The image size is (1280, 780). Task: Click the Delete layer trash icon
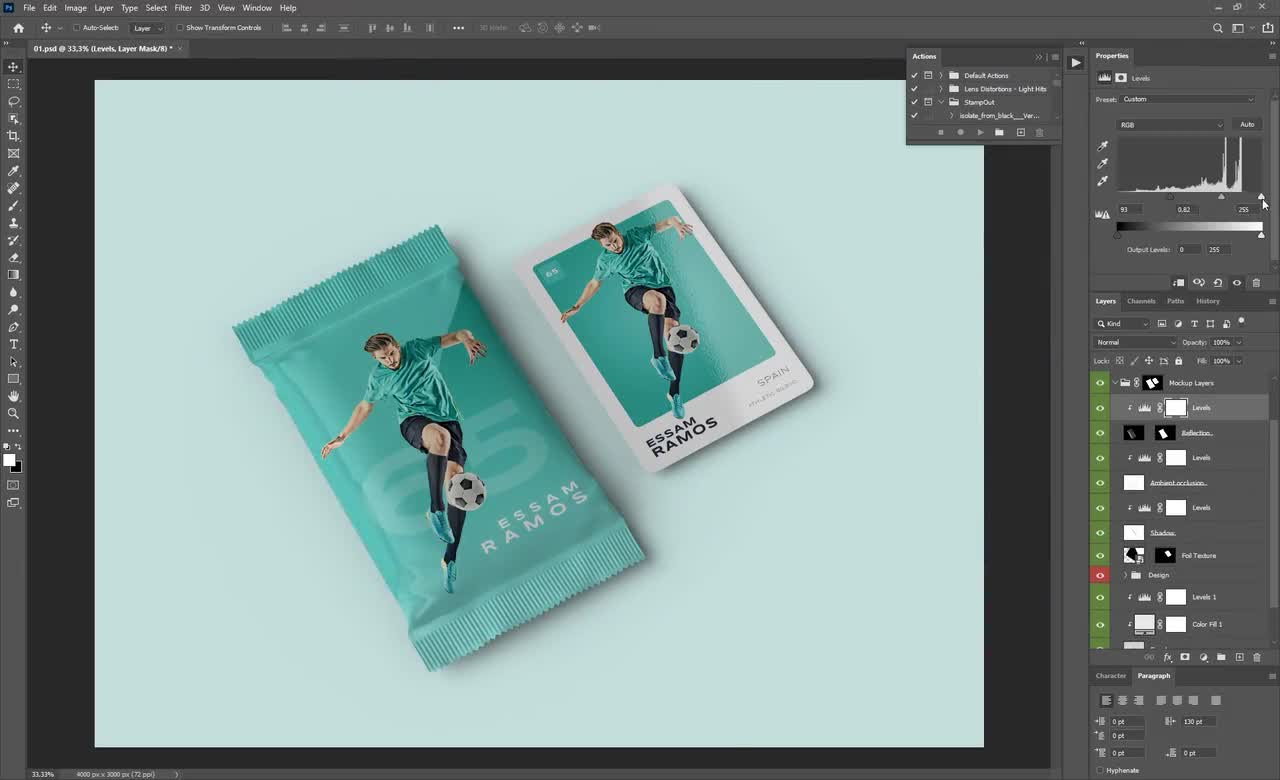click(x=1257, y=657)
